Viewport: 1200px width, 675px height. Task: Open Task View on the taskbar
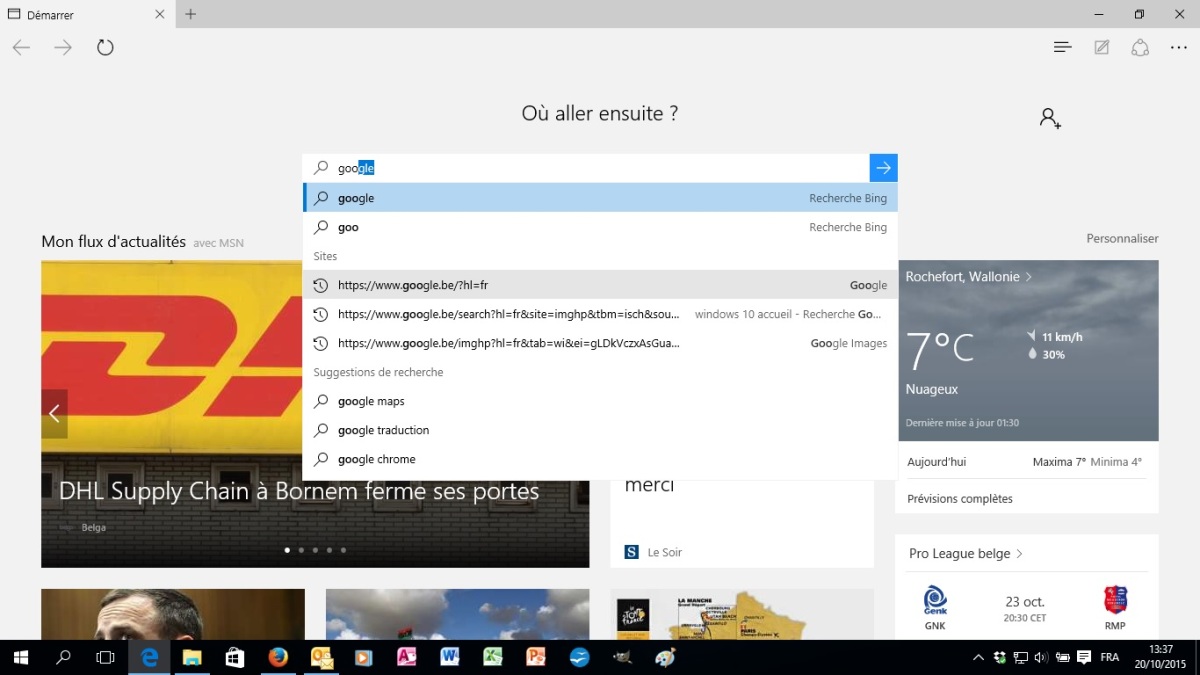point(105,657)
